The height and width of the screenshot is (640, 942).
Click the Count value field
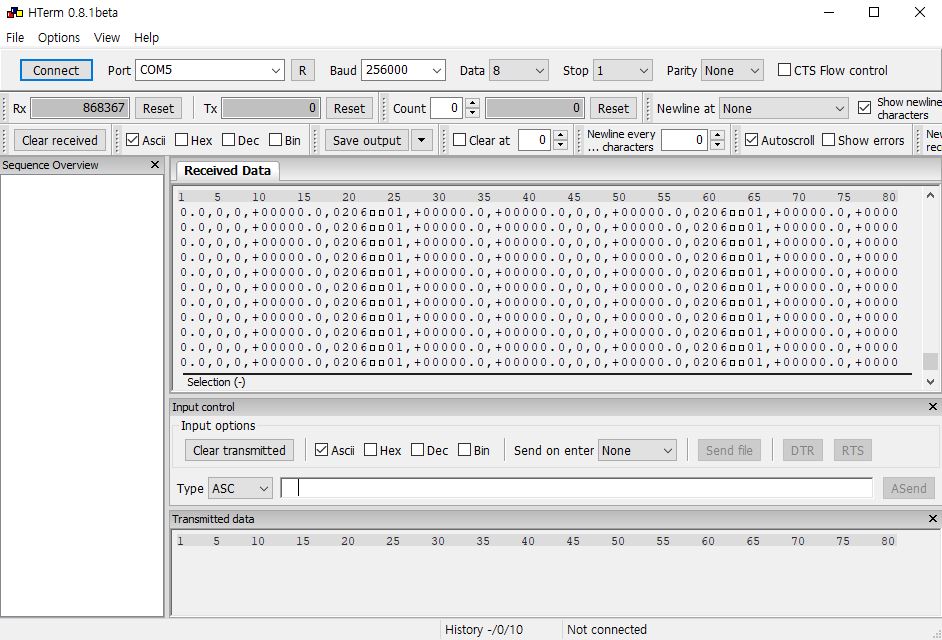(x=446, y=109)
